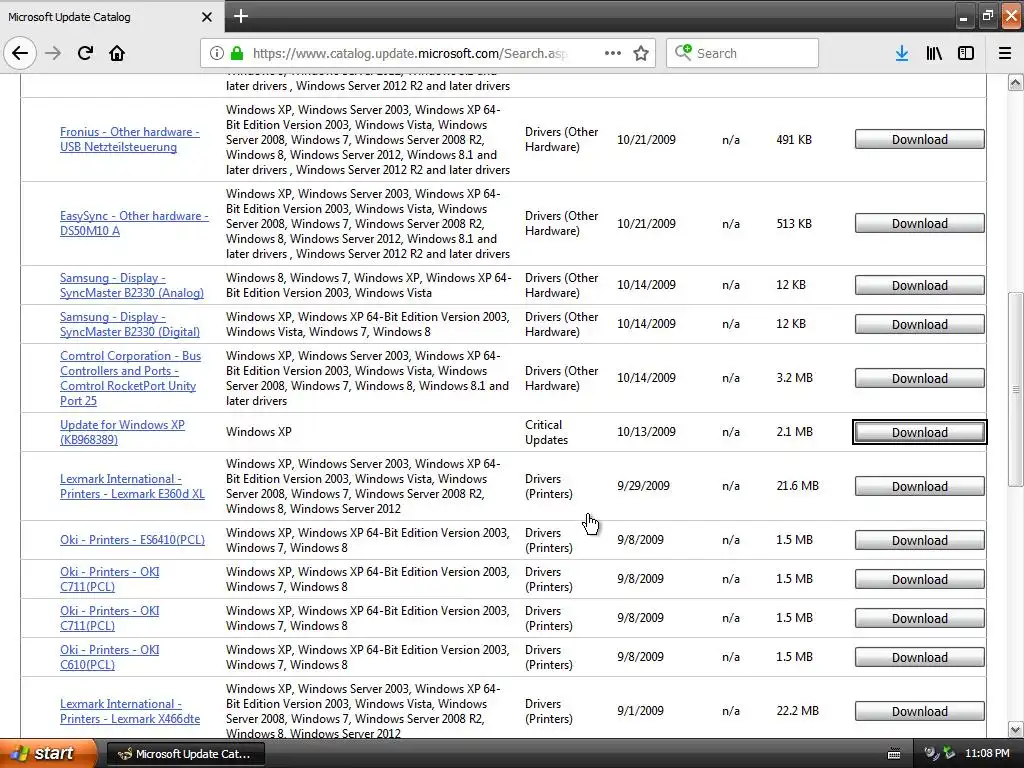Click the 11:08 PM taskbar clock
The height and width of the screenshot is (768, 1024).
pyautogui.click(x=987, y=754)
